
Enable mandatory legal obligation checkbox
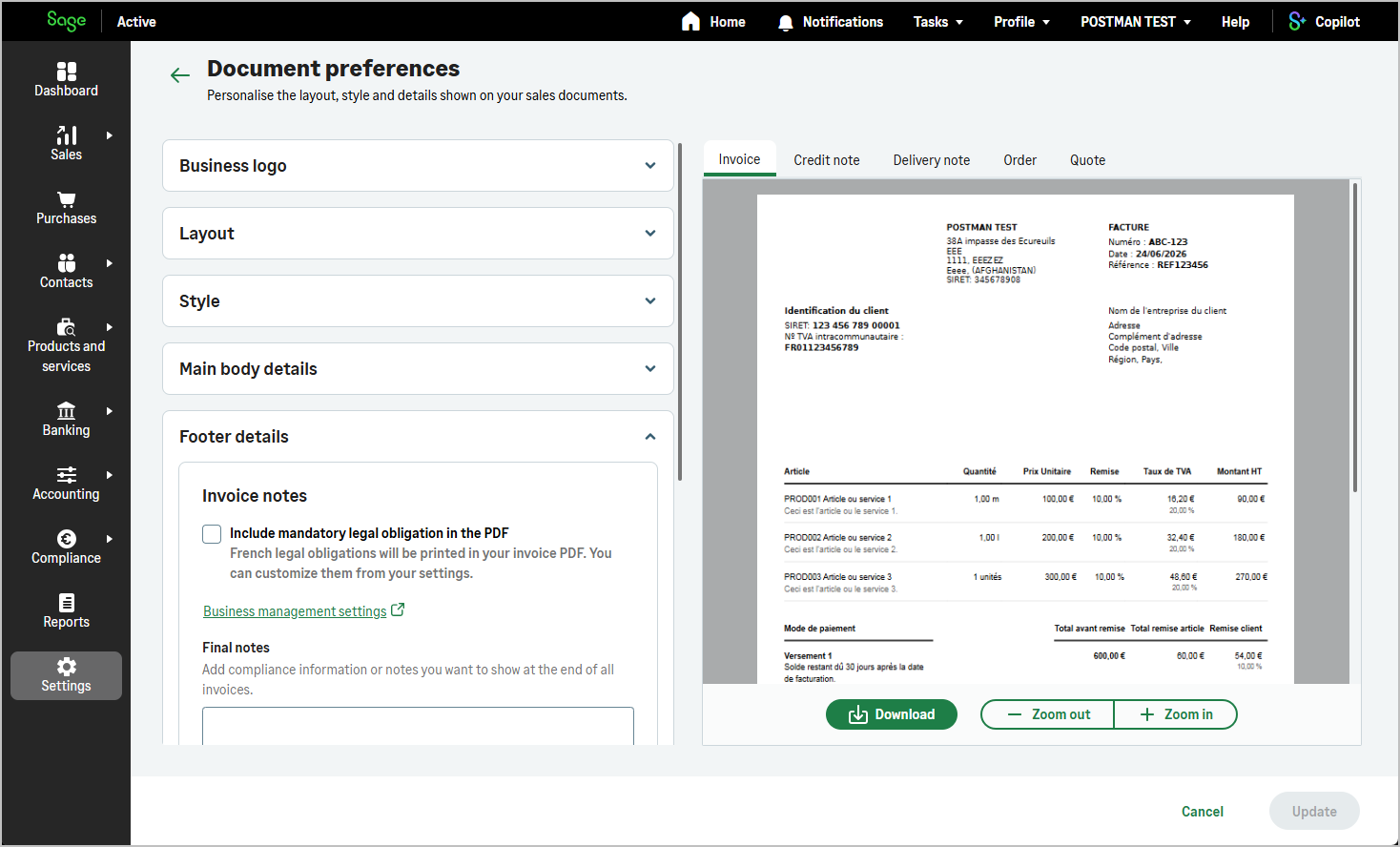point(212,534)
